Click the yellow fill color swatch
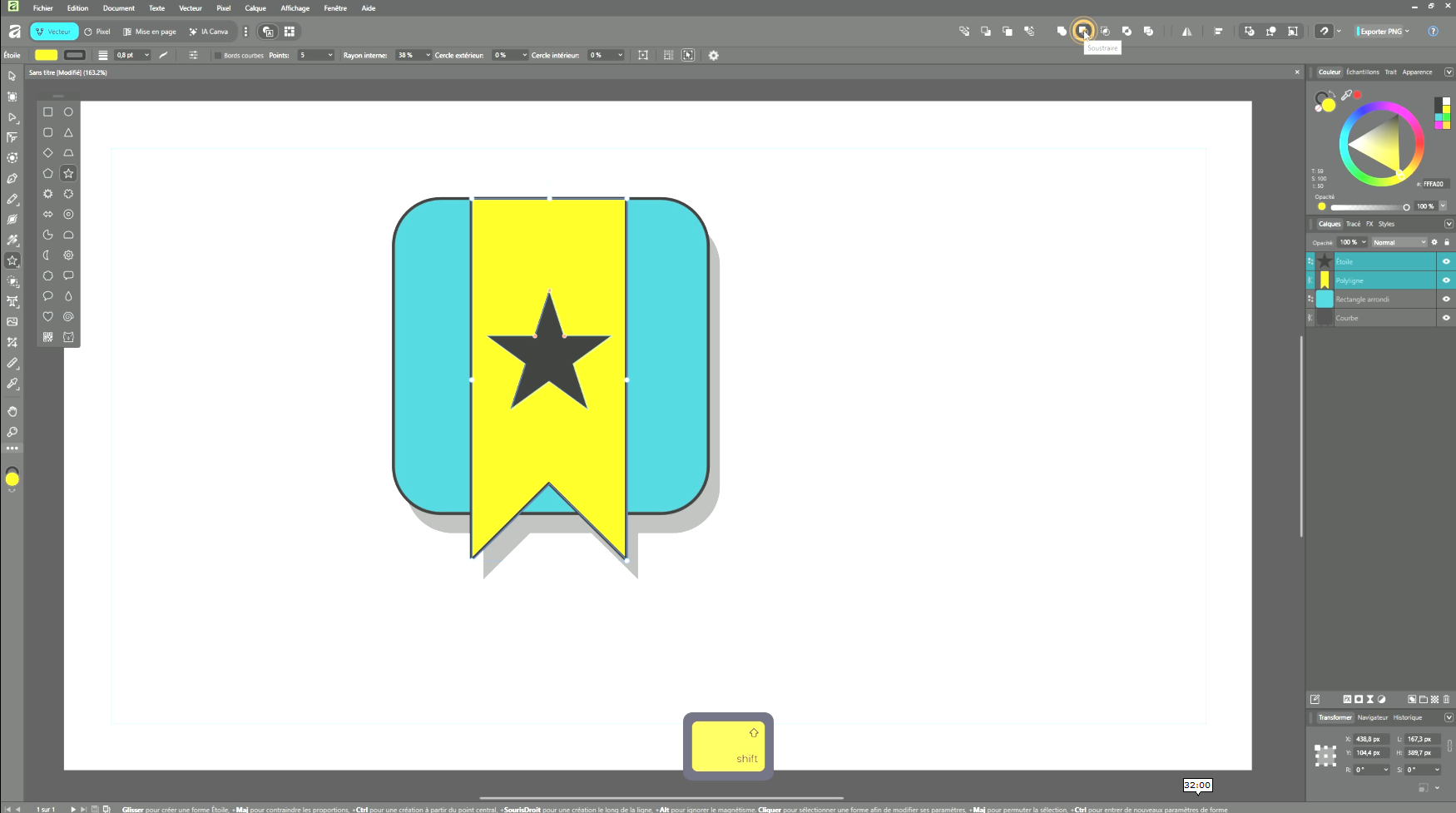Viewport: 1456px width, 813px height. click(46, 56)
